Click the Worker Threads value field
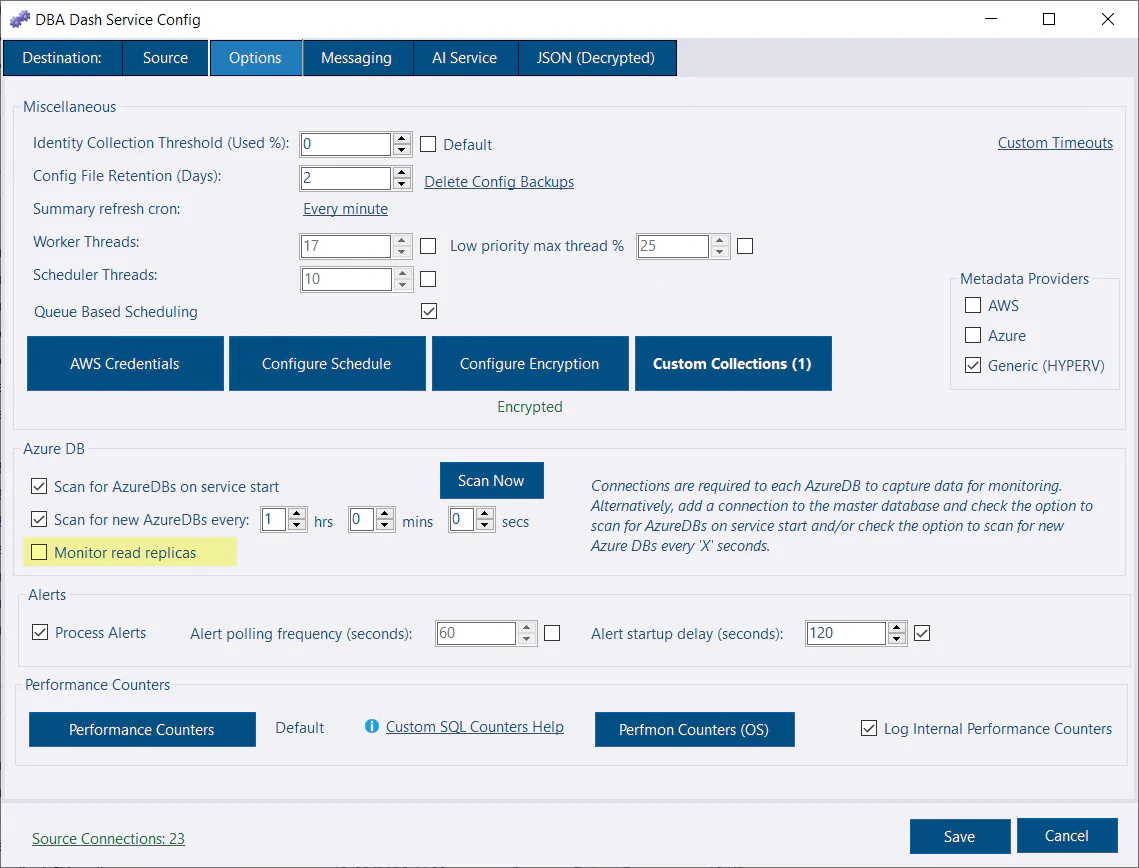Screen dimensions: 1139x868 [x=346, y=246]
